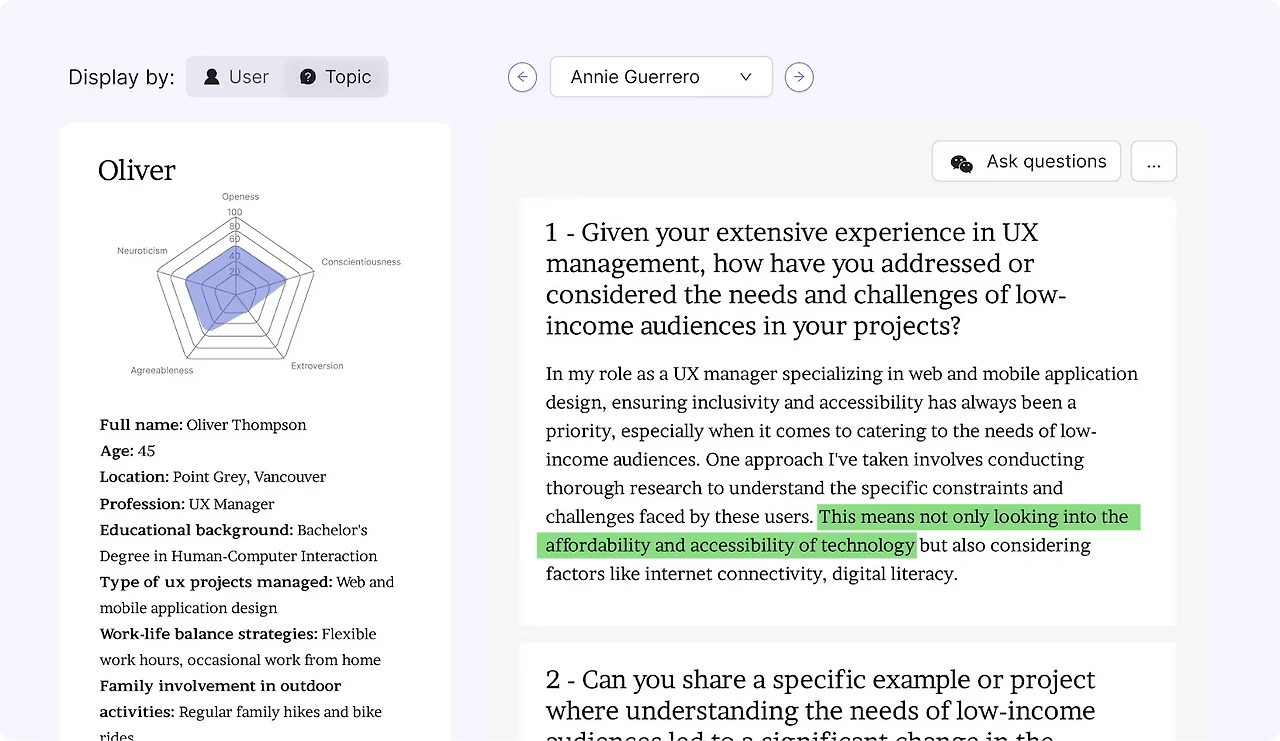Select question 2 heading about specific example
This screenshot has height=741, width=1280.
[x=820, y=704]
